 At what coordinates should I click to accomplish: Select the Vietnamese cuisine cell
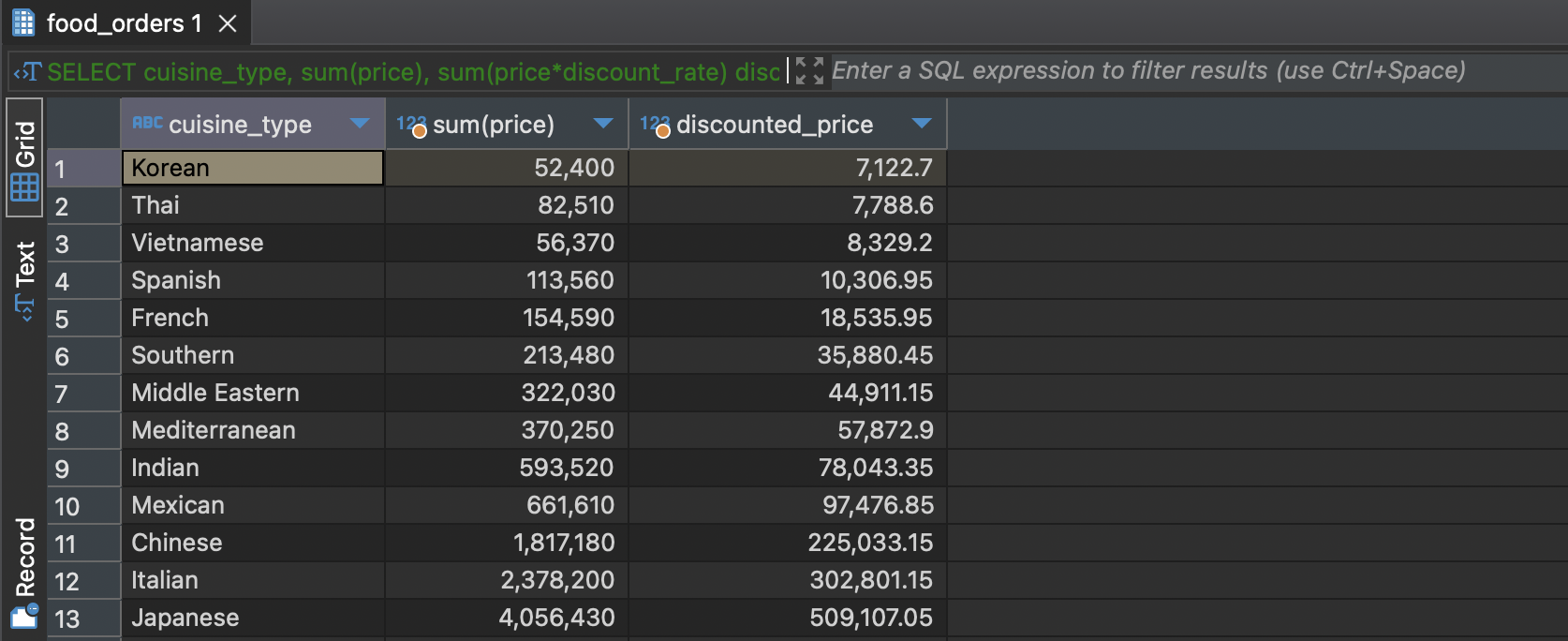pos(253,243)
